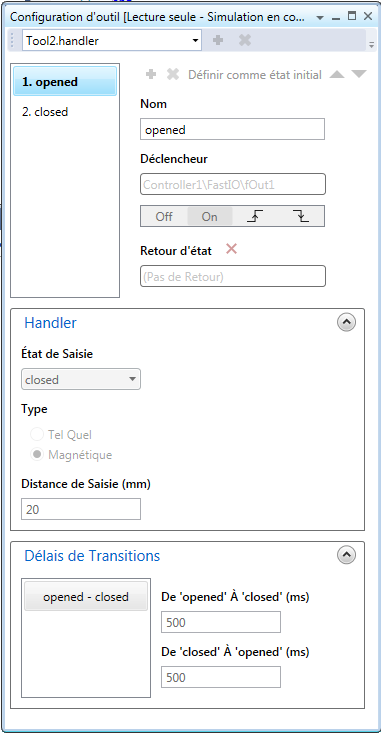This screenshot has width=381, height=734.
Task: Open the État de Saisie closed dropdown
Action: coord(81,380)
